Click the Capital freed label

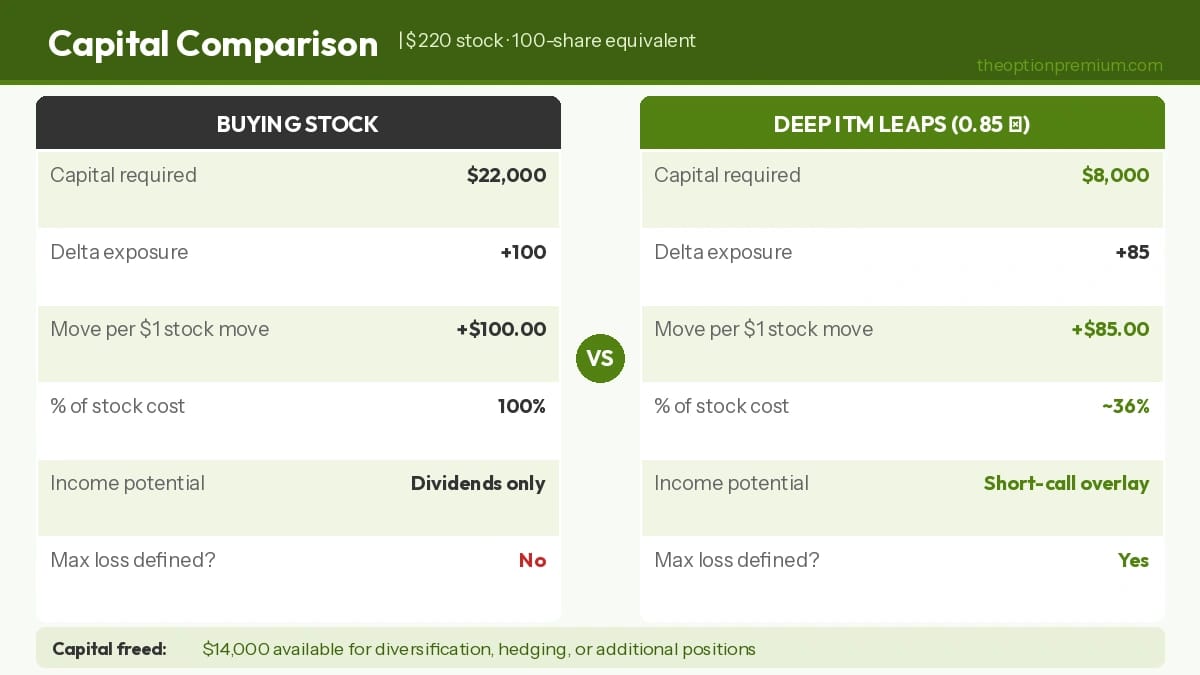click(109, 649)
